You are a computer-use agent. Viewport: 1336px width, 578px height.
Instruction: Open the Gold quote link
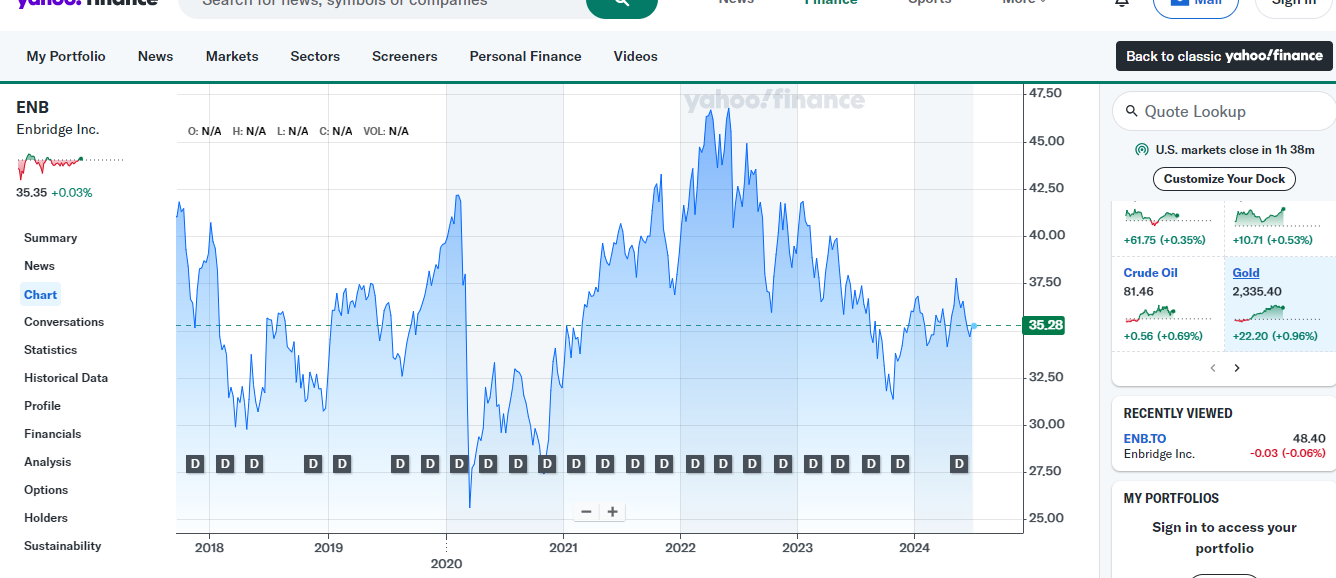1246,273
